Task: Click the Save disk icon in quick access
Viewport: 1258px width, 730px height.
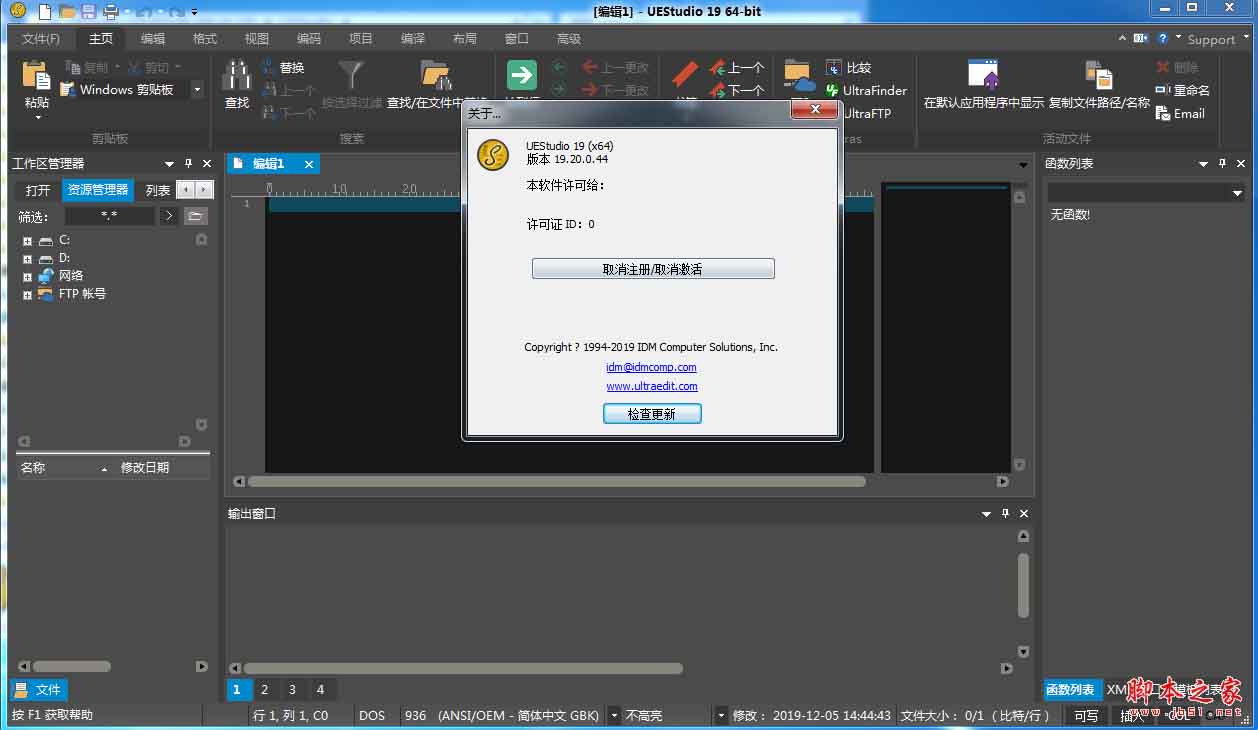Action: (89, 12)
